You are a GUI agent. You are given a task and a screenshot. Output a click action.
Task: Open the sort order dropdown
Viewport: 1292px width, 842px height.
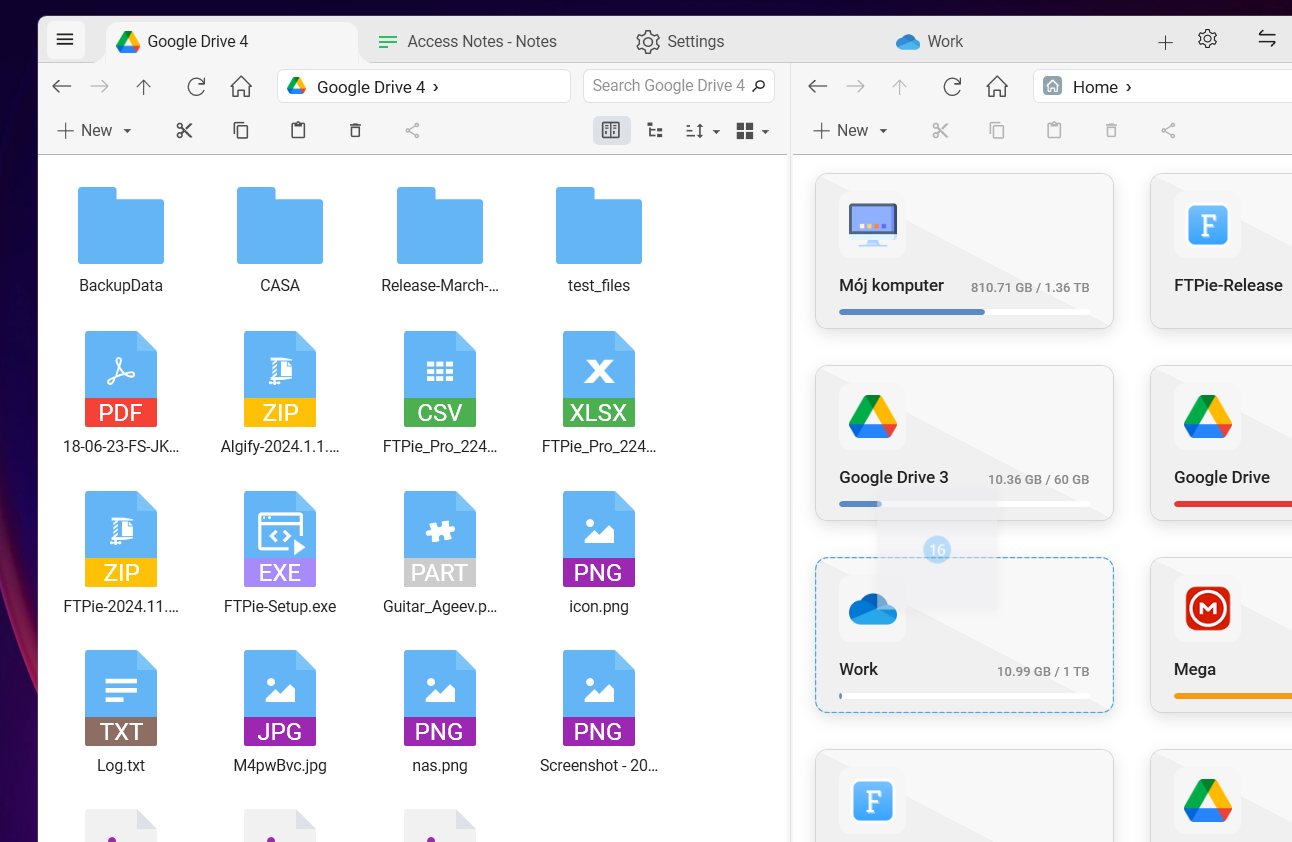click(x=703, y=130)
